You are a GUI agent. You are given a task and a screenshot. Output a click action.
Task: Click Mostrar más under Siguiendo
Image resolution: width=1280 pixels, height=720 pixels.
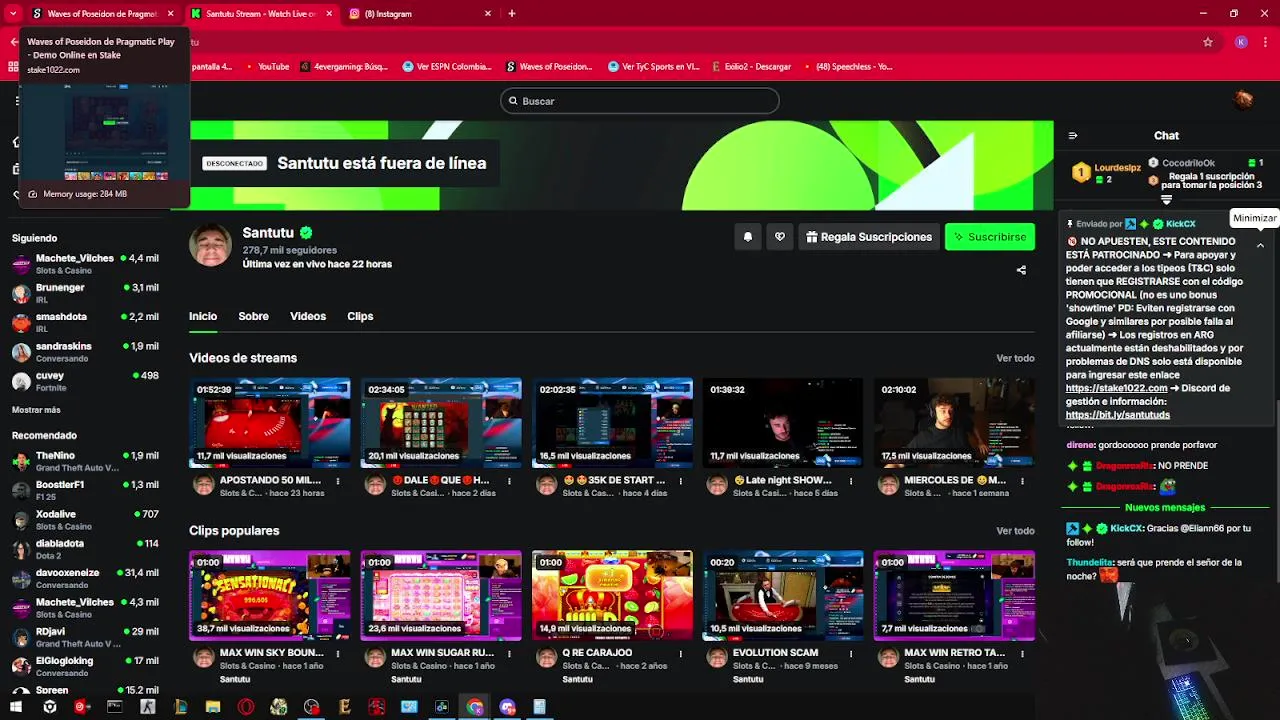click(x=36, y=410)
